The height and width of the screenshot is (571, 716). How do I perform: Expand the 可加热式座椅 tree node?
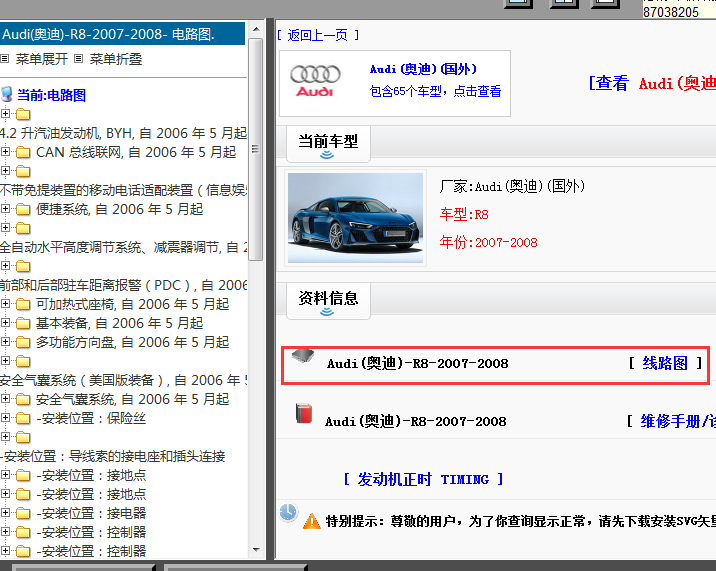5,303
